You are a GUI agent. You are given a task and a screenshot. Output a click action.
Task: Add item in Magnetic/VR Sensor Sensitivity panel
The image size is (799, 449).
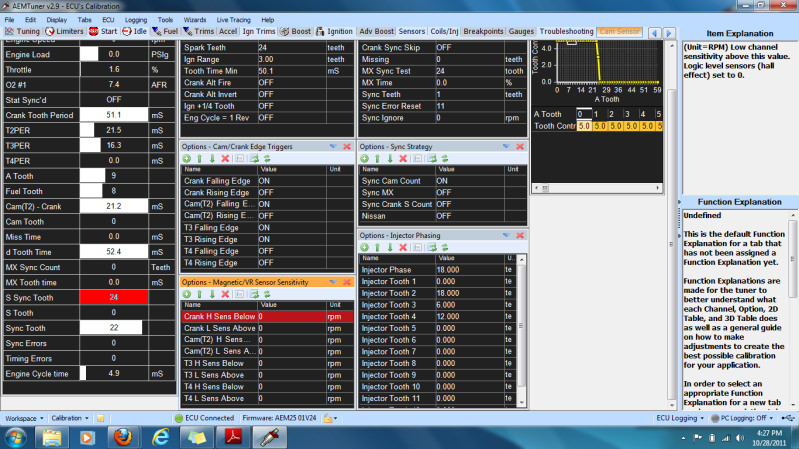coord(187,294)
